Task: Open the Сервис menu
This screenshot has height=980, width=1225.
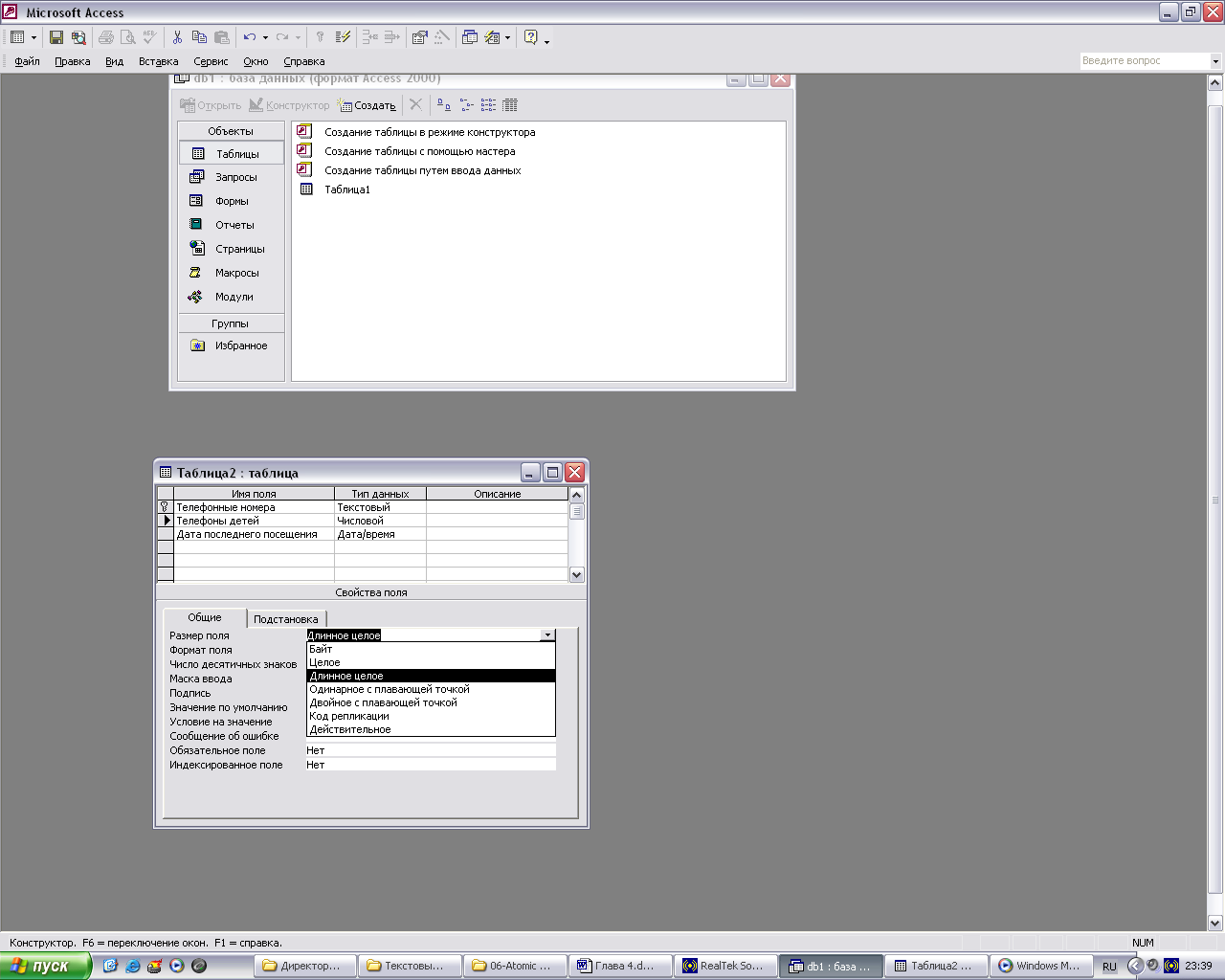Action: point(211,61)
